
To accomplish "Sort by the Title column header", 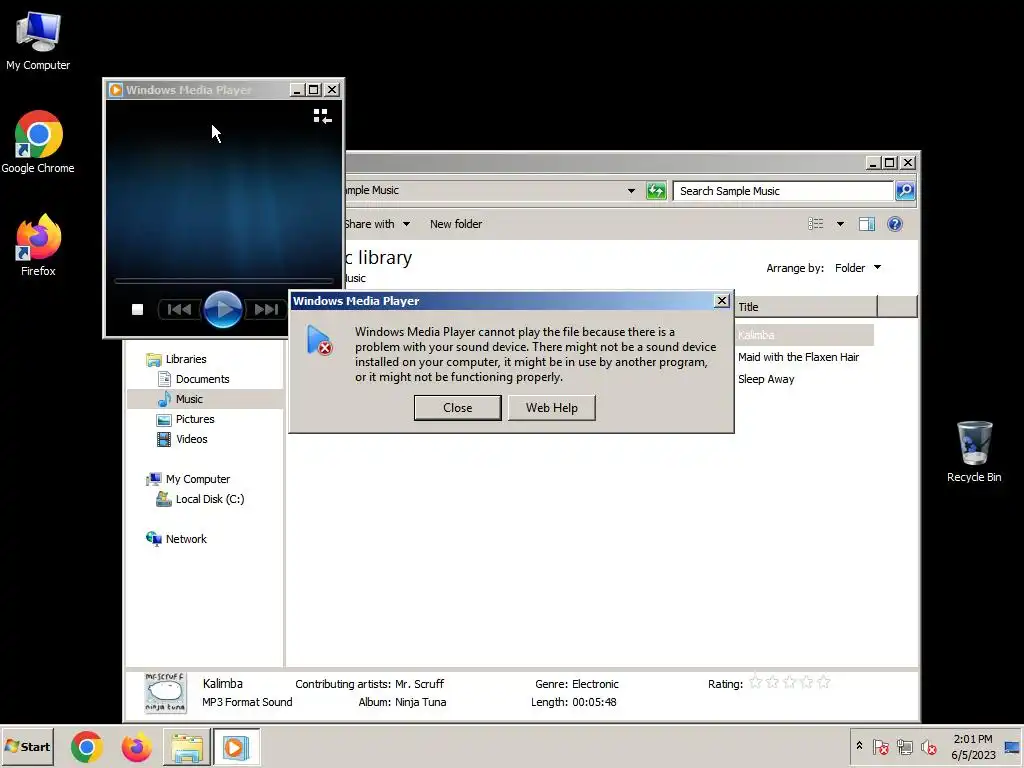I will click(806, 306).
